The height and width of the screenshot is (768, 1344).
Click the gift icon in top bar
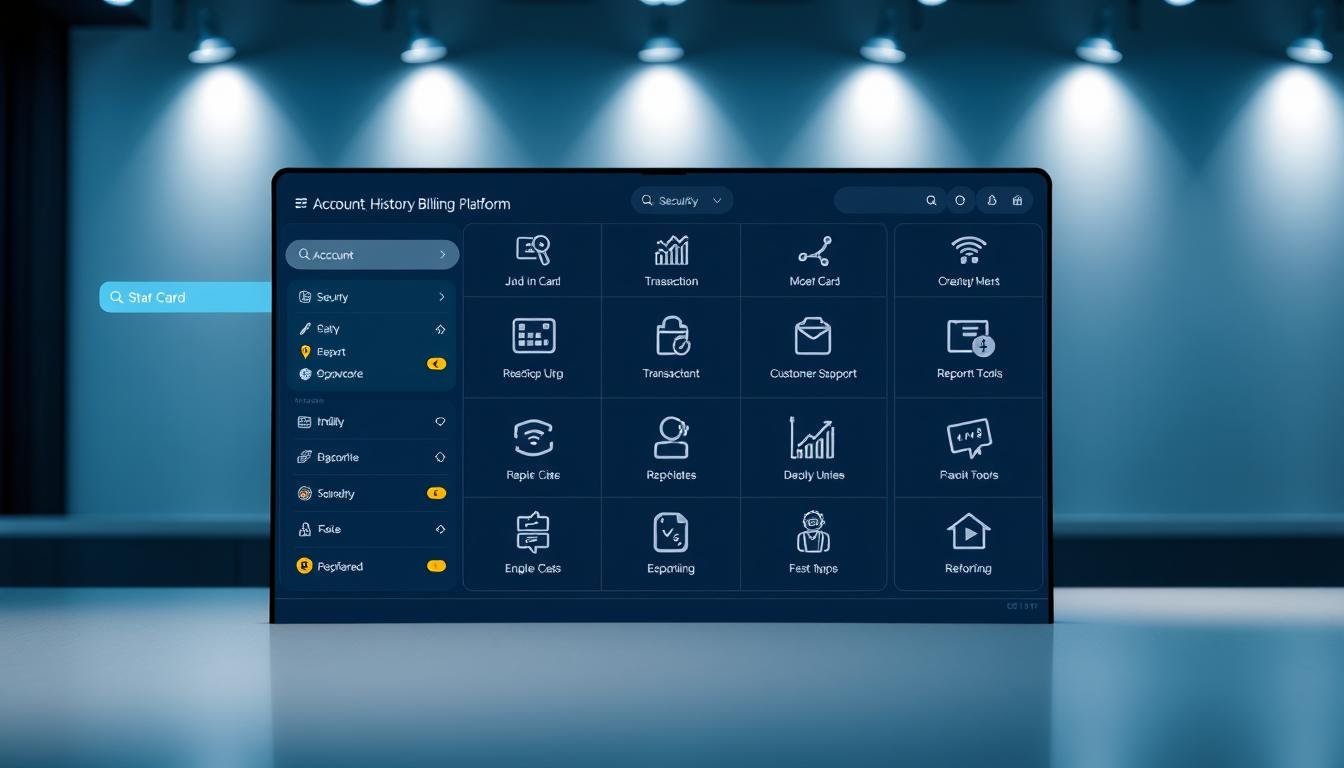1017,201
